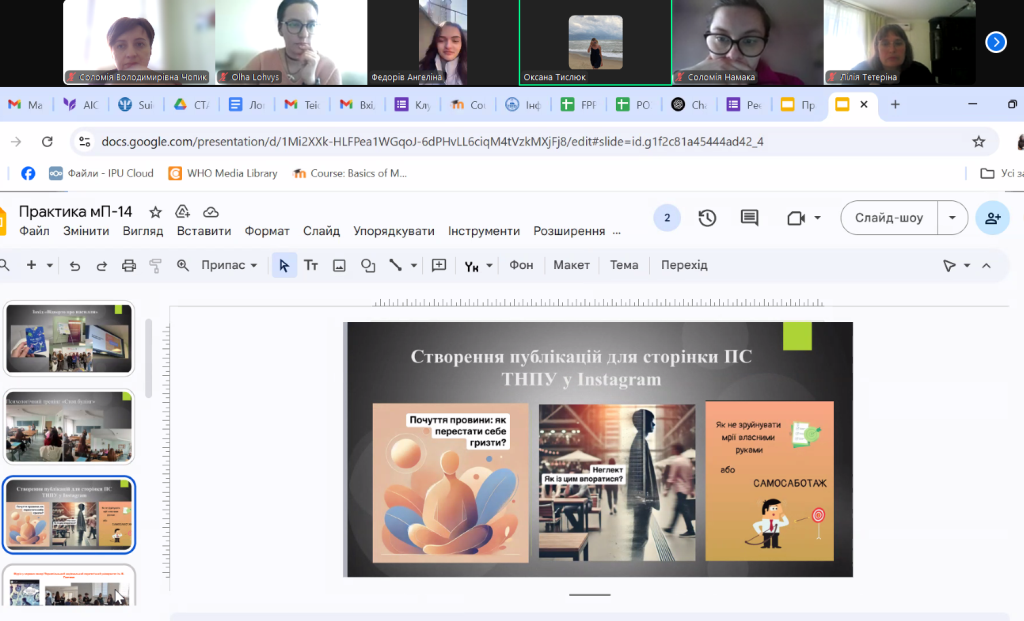The height and width of the screenshot is (621, 1024).
Task: Click the Redo arrow in the toolbar
Action: [x=101, y=265]
